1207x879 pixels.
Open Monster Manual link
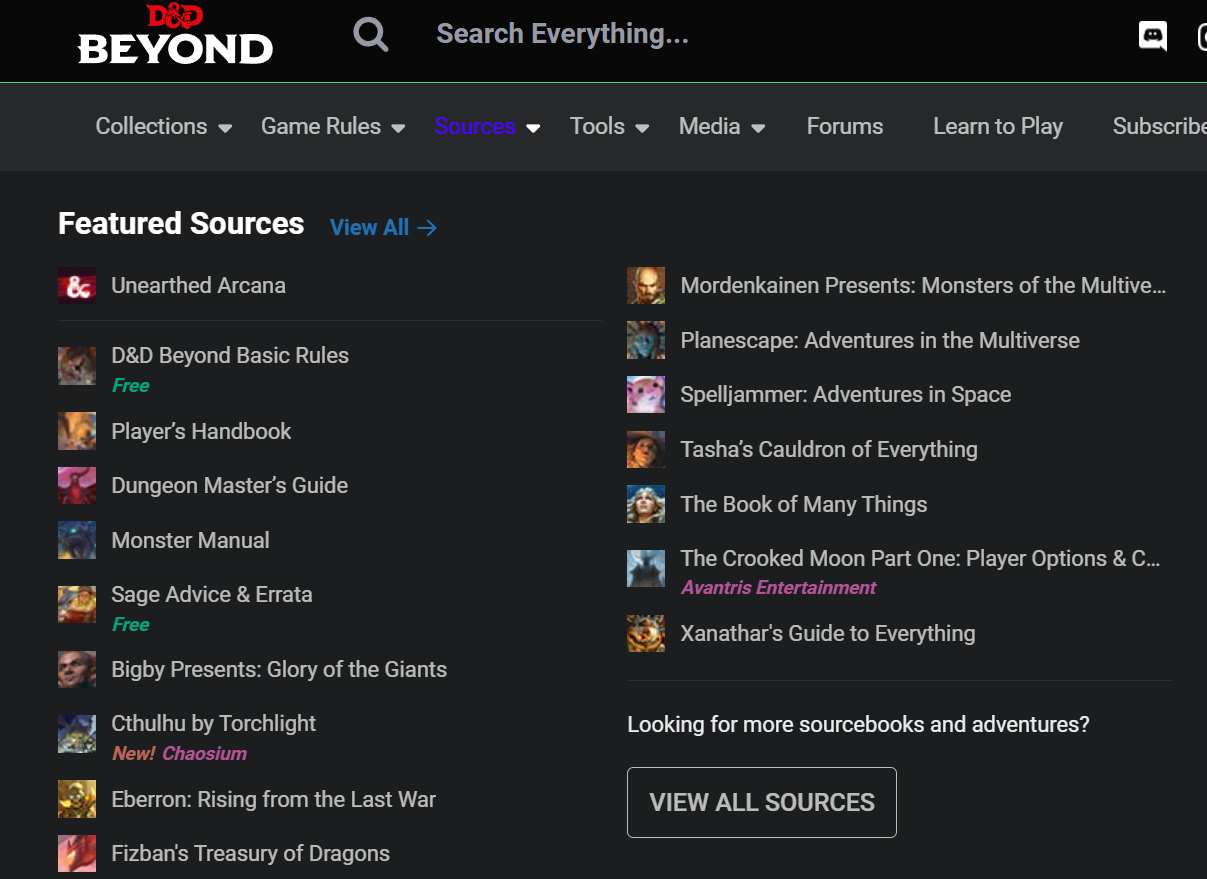190,540
